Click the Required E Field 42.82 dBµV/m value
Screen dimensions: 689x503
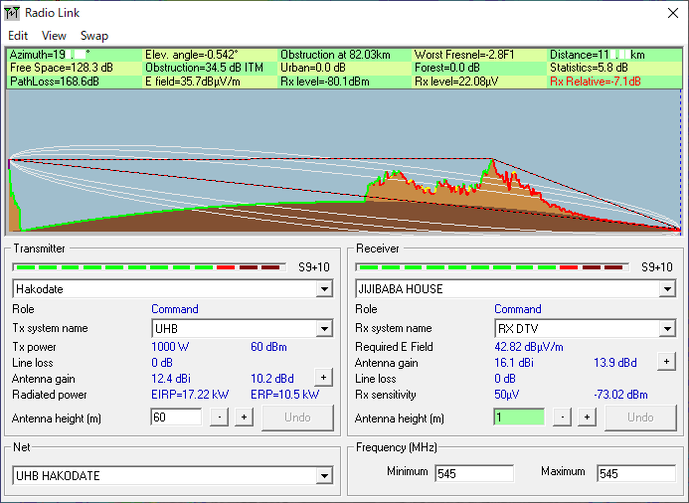click(529, 347)
